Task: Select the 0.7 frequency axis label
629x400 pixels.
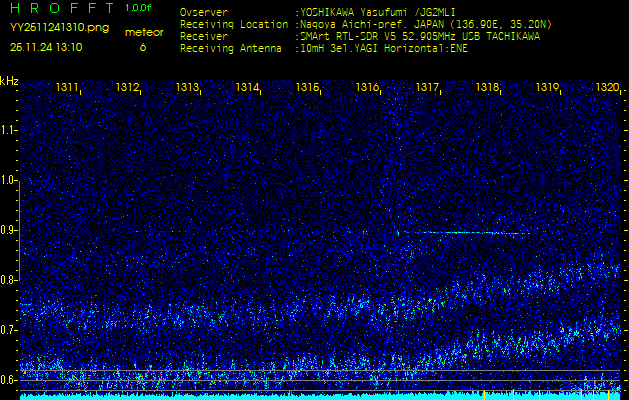Action: pos(9,330)
